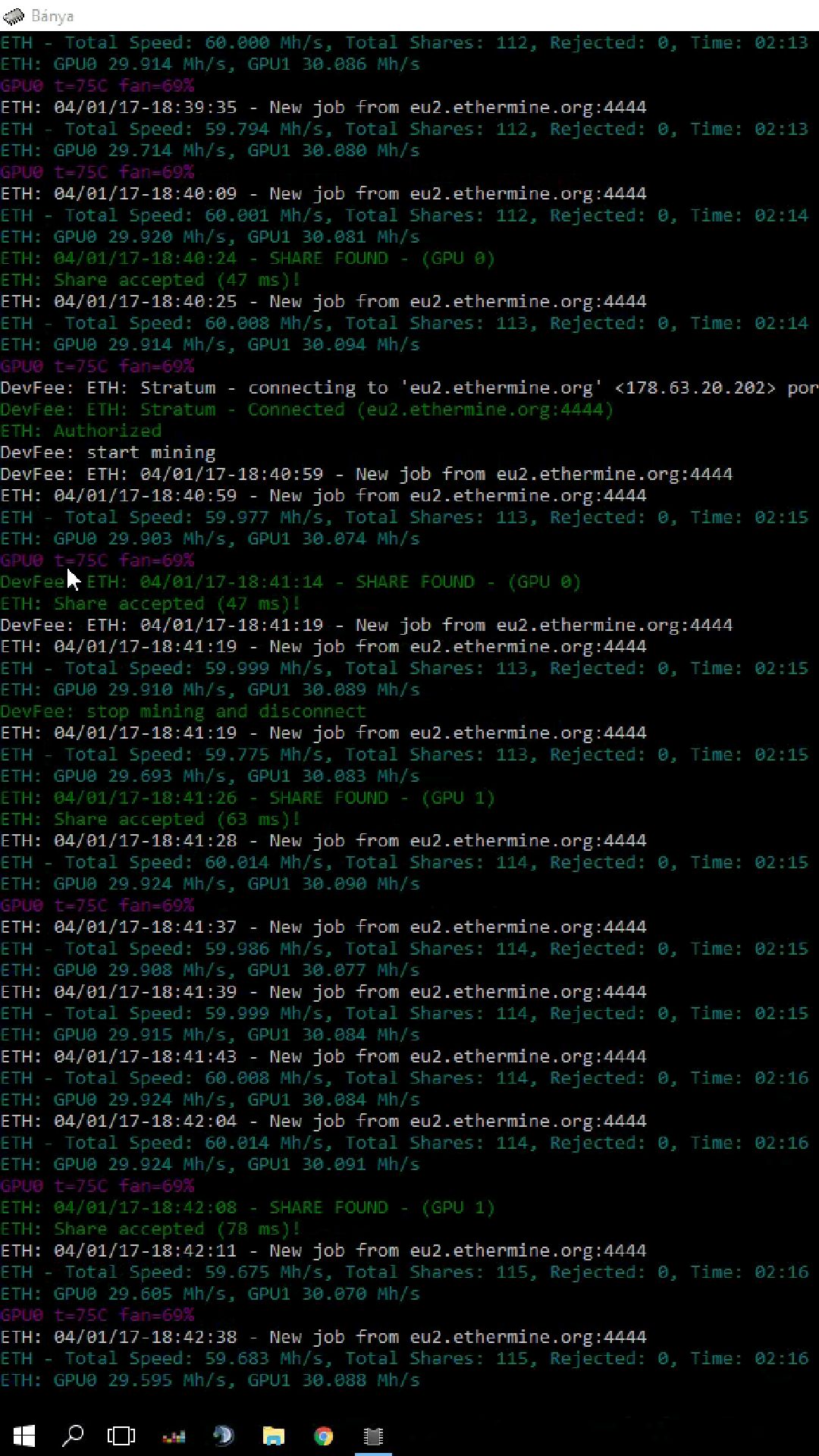The height and width of the screenshot is (1456, 819).
Task: Click 'Share accepted (63 ms)!' line
Action: (x=150, y=820)
